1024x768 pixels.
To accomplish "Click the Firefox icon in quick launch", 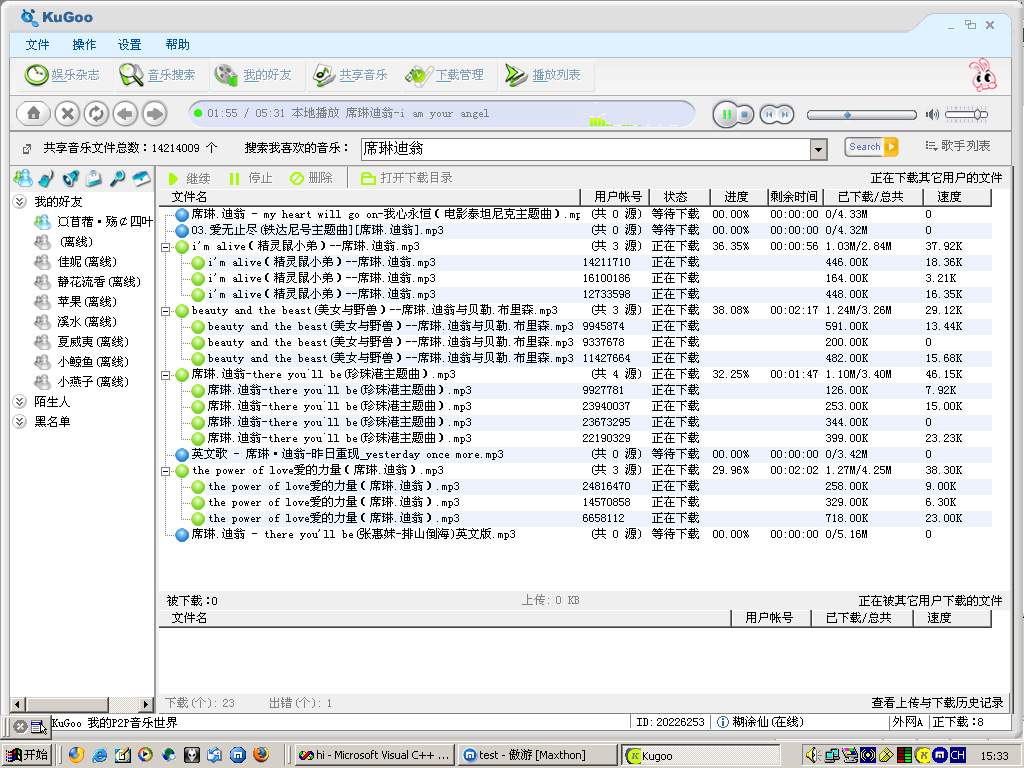I will [261, 755].
